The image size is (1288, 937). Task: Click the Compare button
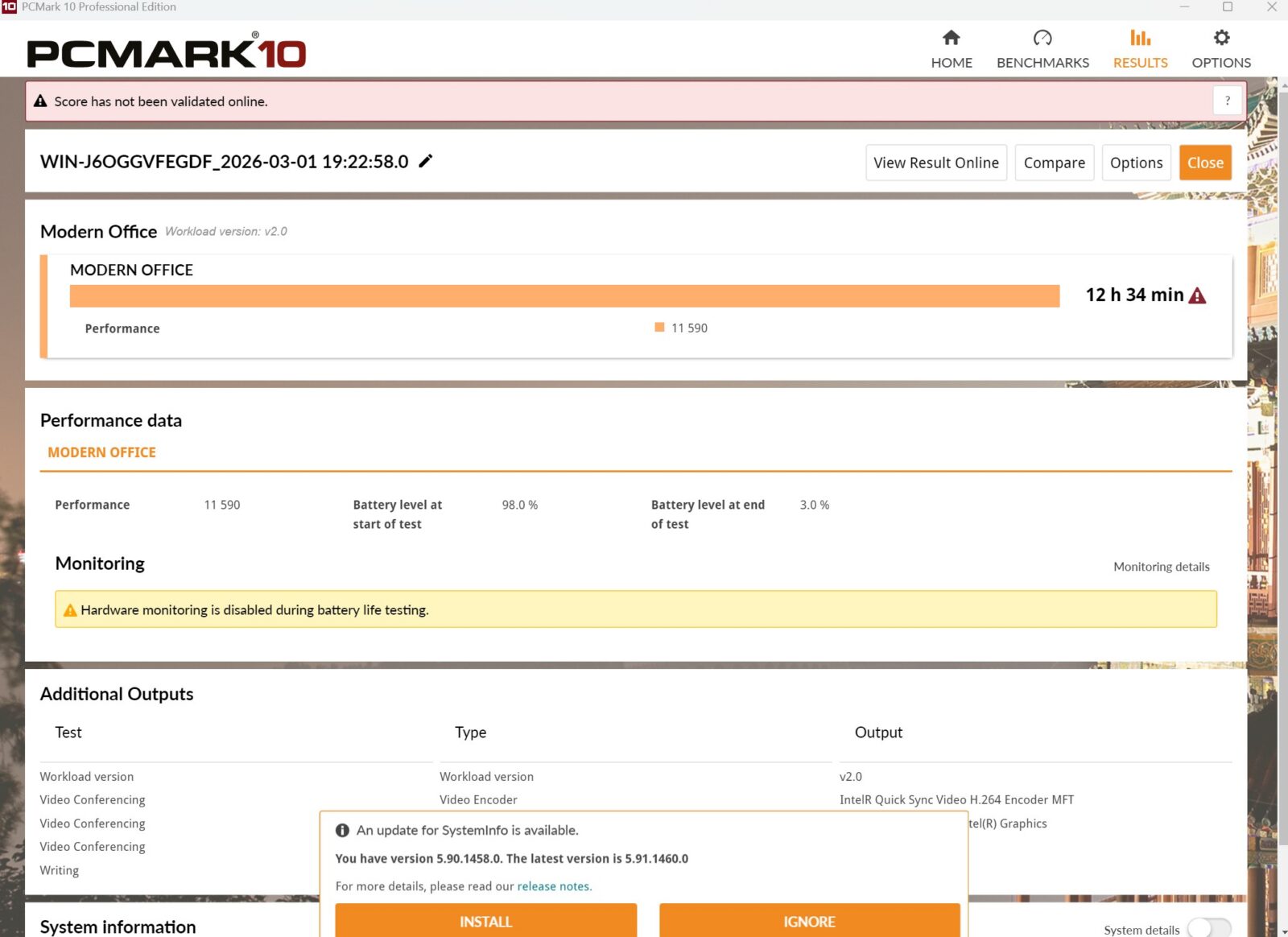coord(1054,163)
